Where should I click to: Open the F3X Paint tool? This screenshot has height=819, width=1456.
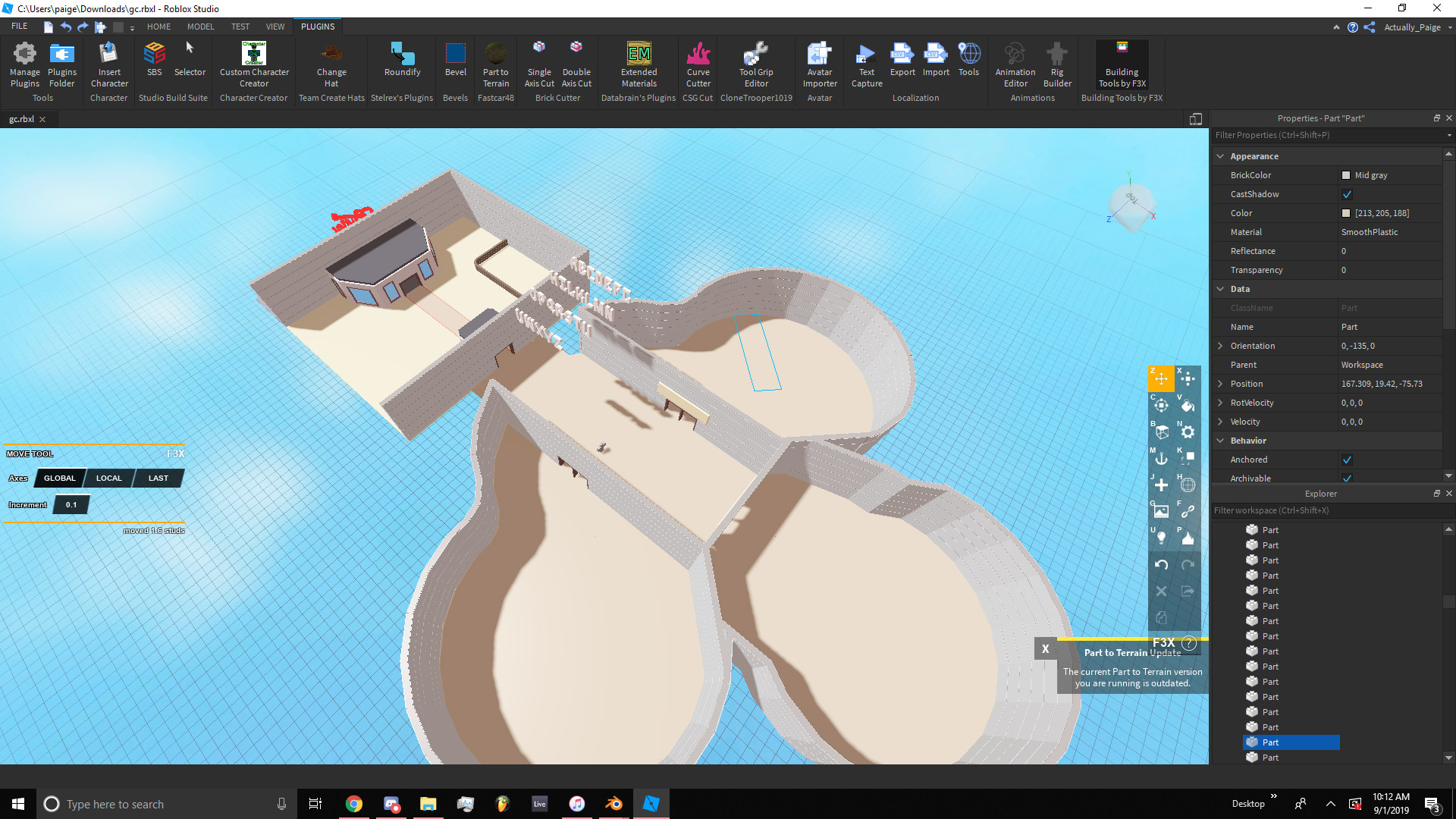pos(1188,406)
